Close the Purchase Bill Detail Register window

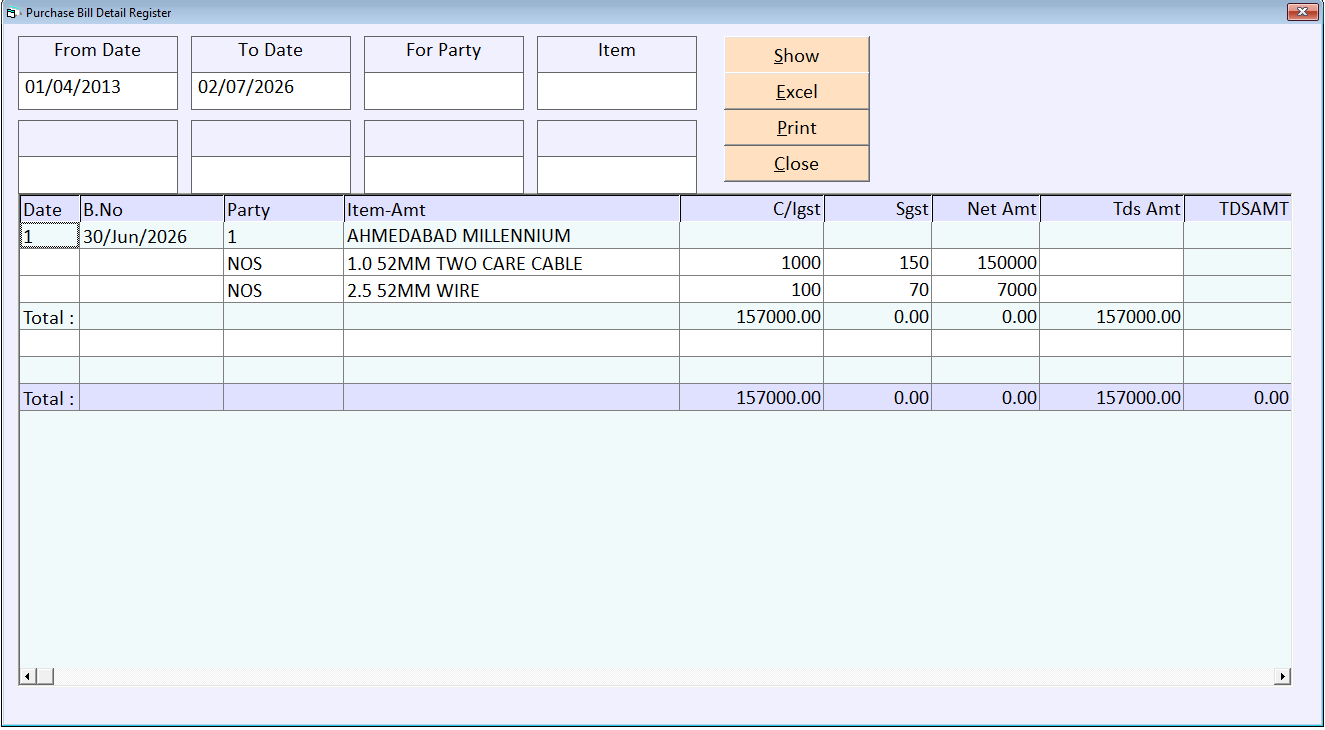[x=1301, y=12]
